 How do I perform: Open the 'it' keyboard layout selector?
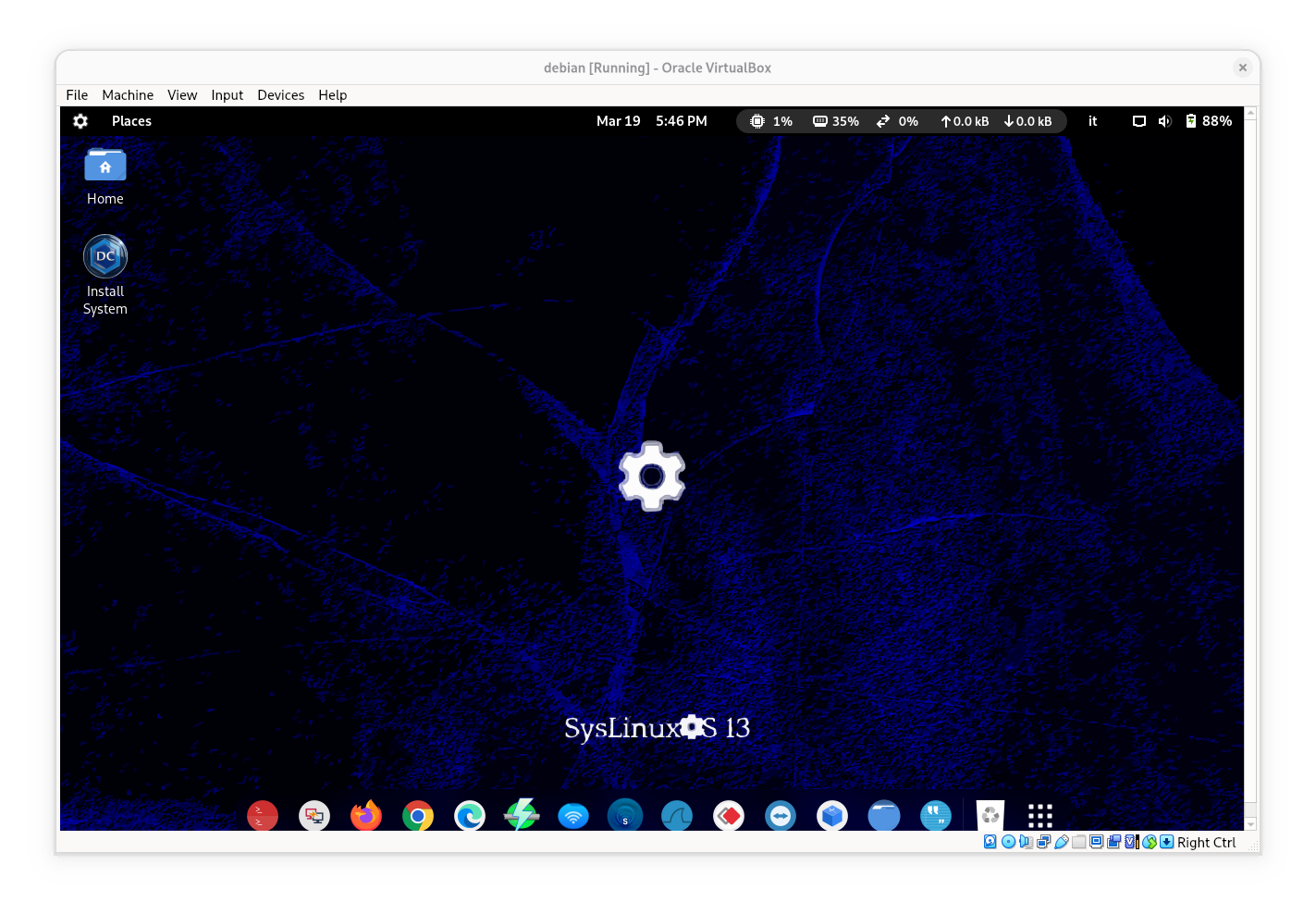tap(1092, 121)
